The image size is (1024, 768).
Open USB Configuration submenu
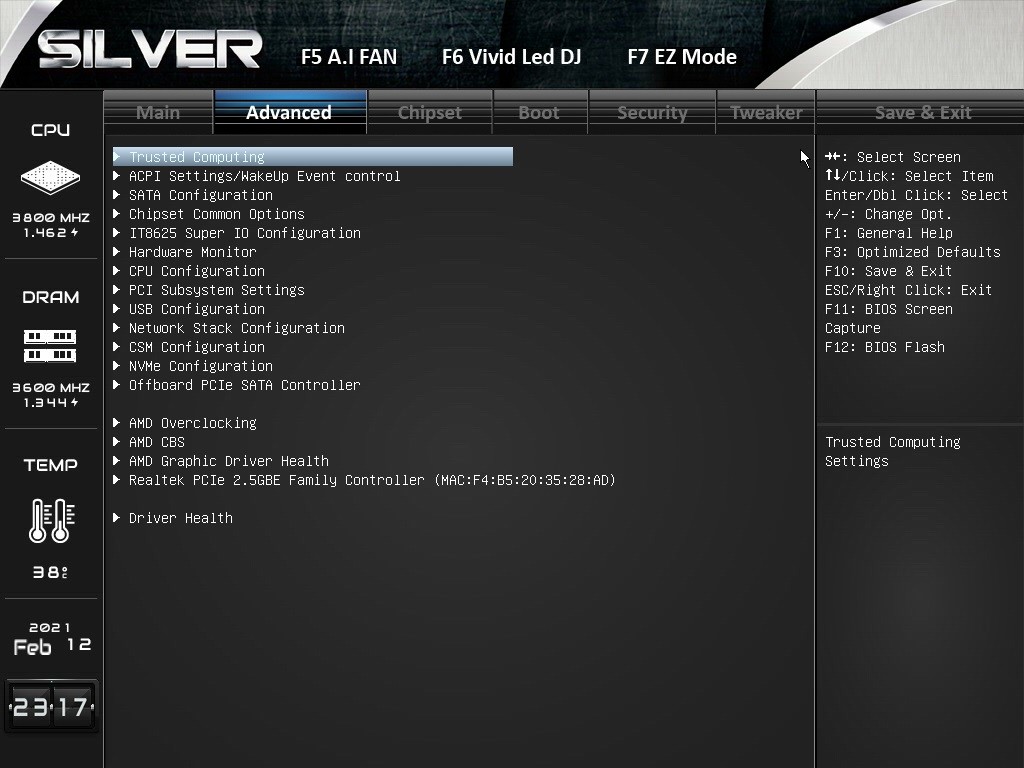click(189, 308)
